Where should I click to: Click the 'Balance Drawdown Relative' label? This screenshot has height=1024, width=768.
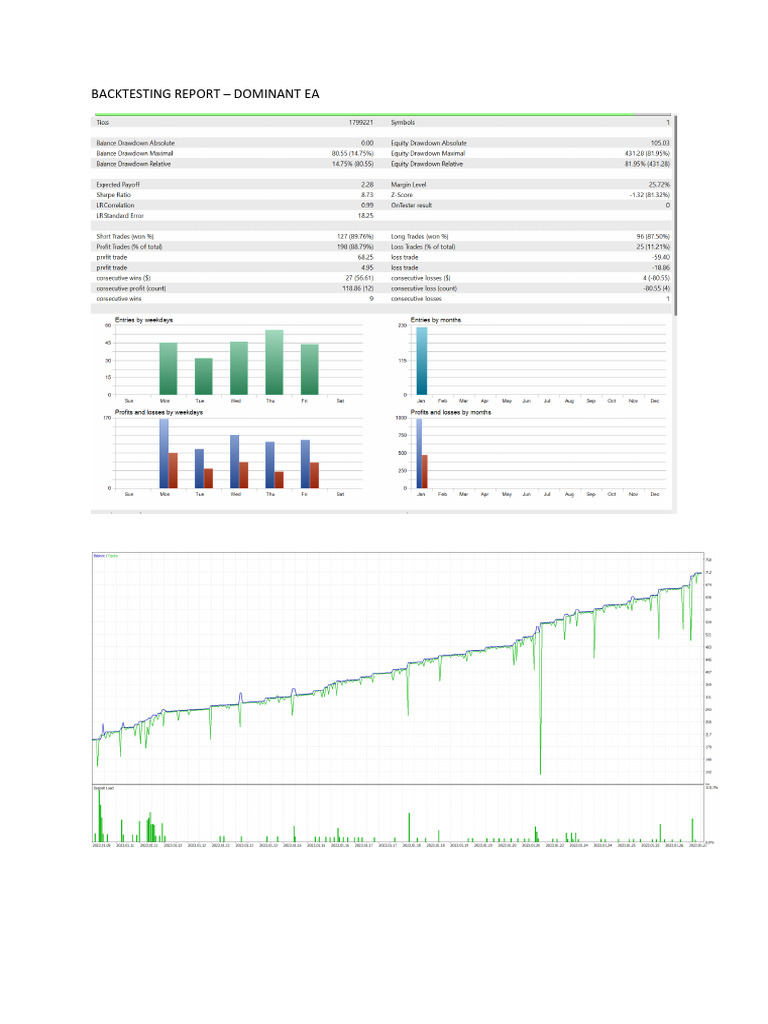pos(134,164)
